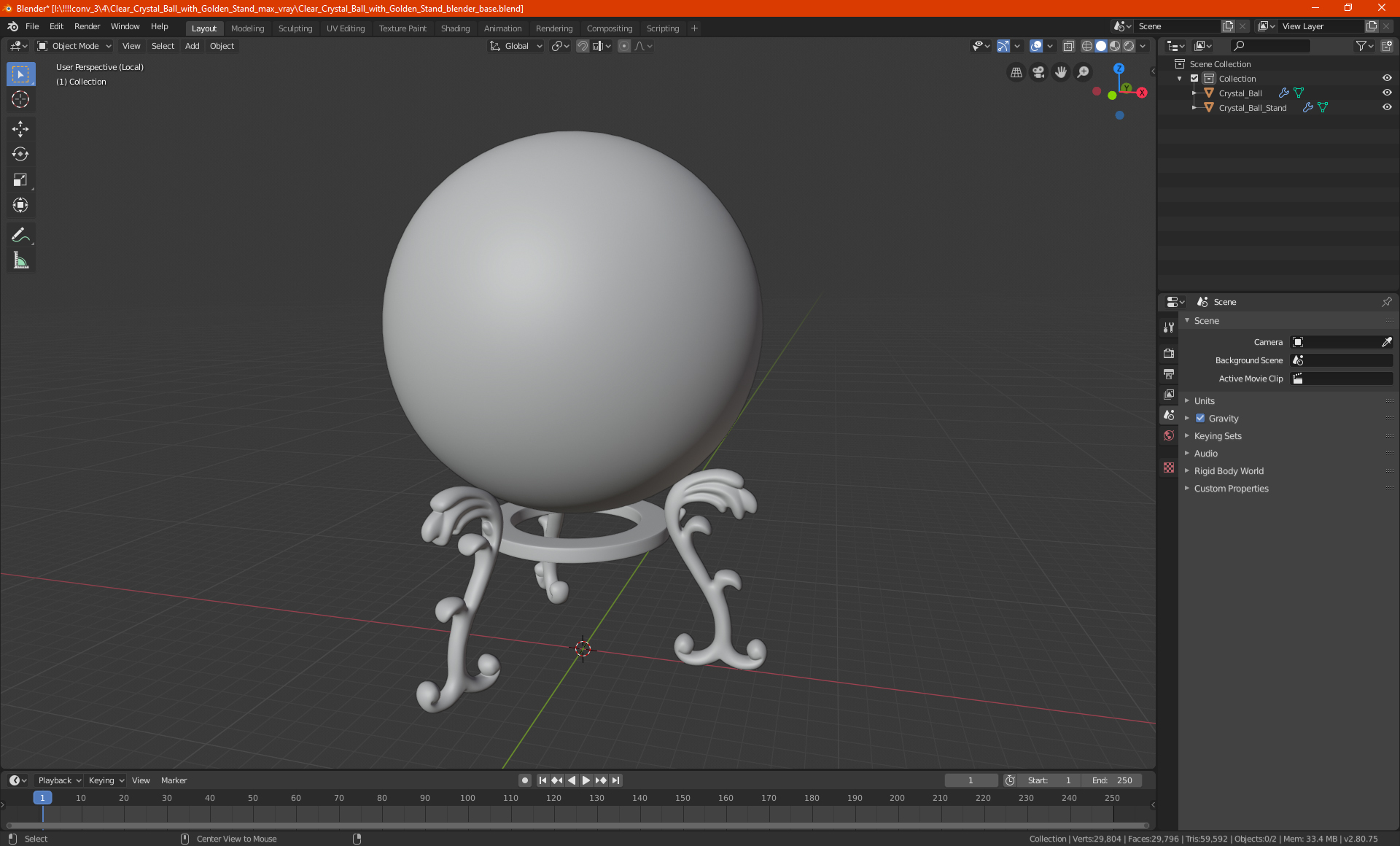Select the Annotate tool
Image resolution: width=1400 pixels, height=846 pixels.
pos(20,235)
